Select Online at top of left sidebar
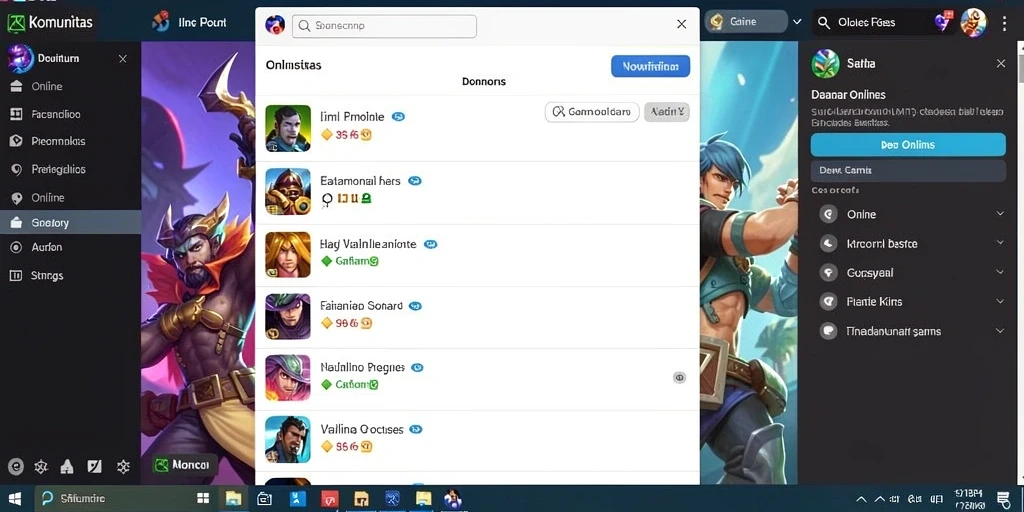This screenshot has width=1024, height=512. [71, 86]
